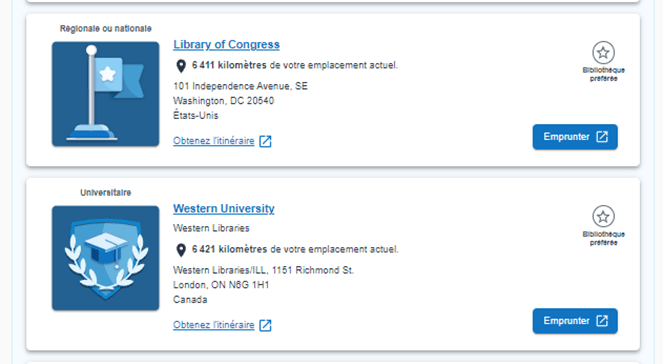The image size is (663, 364).
Task: Click the Western University graduation cap thumbnail
Action: (x=106, y=258)
